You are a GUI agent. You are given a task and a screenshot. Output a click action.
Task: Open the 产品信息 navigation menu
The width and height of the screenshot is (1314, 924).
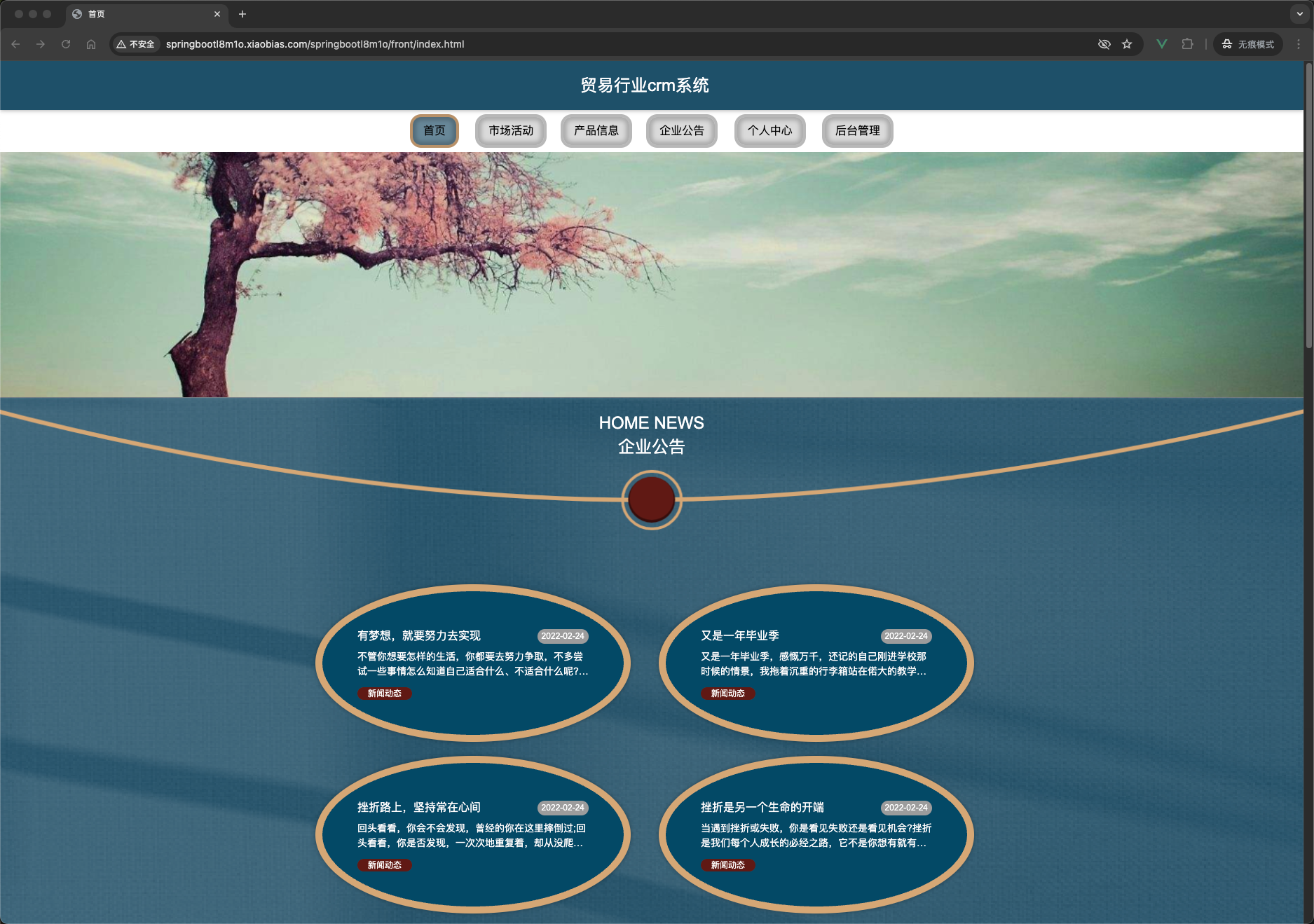click(596, 131)
